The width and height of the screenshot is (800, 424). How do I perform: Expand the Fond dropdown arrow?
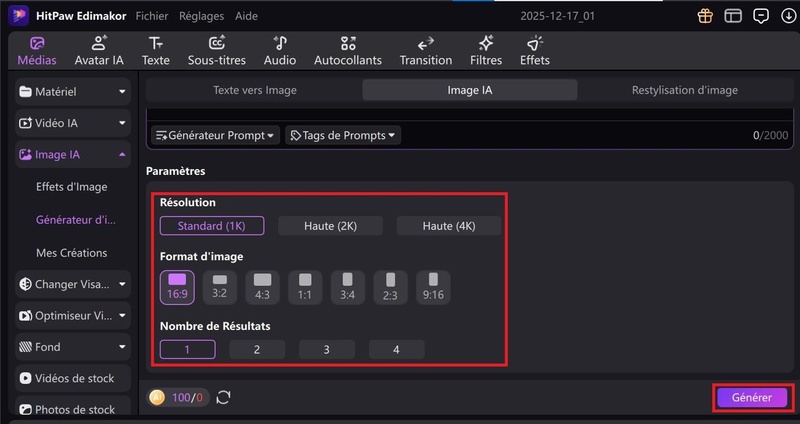122,347
